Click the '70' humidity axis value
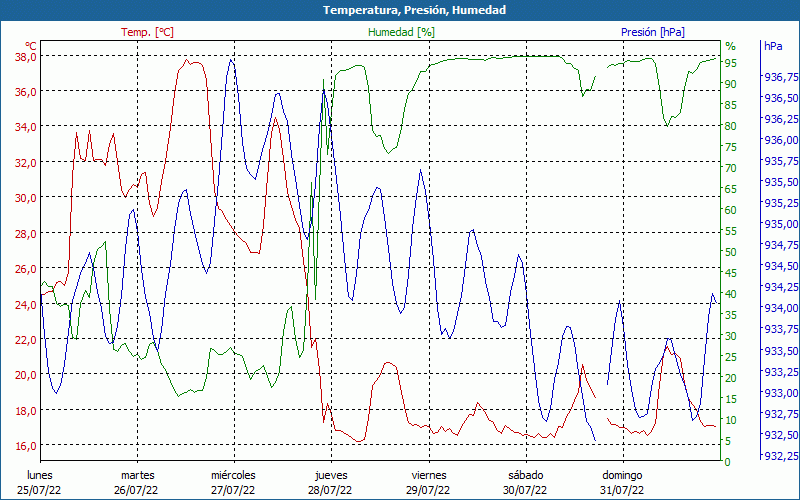 click(x=731, y=168)
